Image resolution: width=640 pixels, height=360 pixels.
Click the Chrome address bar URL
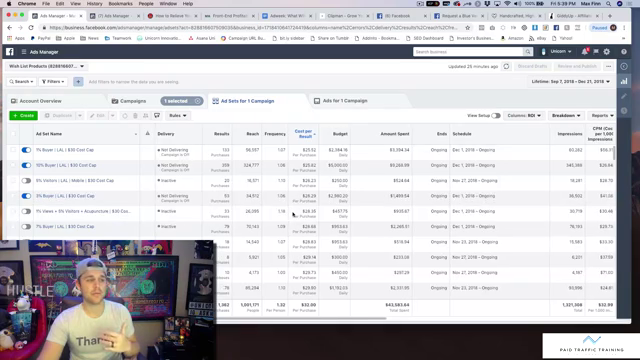click(253, 27)
